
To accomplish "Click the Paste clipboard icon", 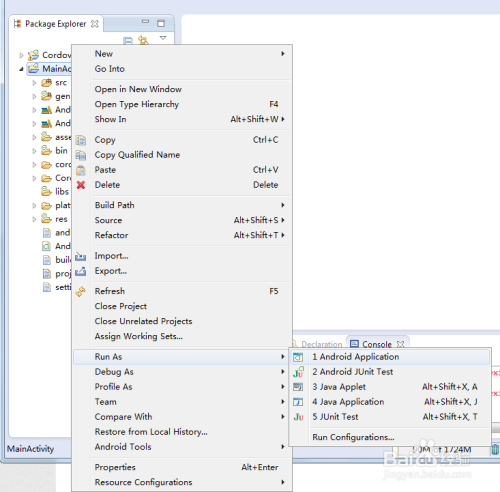I will click(81, 170).
